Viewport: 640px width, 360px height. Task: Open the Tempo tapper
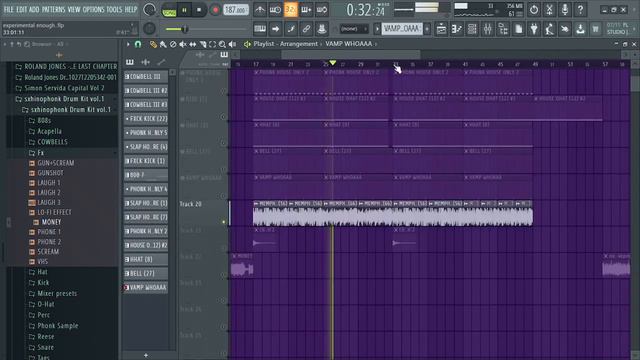pos(550,29)
